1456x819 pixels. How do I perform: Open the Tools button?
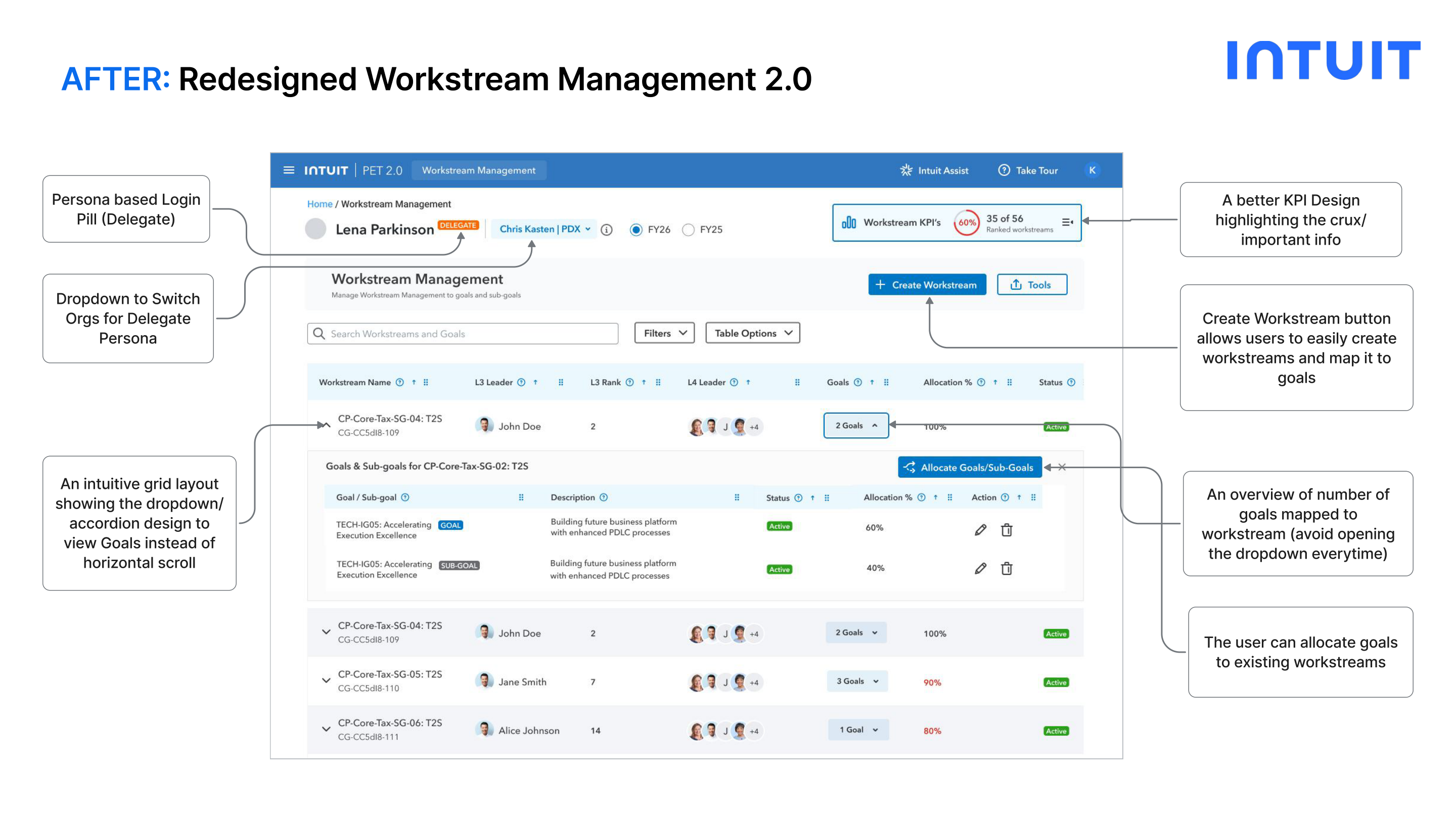pyautogui.click(x=1032, y=285)
